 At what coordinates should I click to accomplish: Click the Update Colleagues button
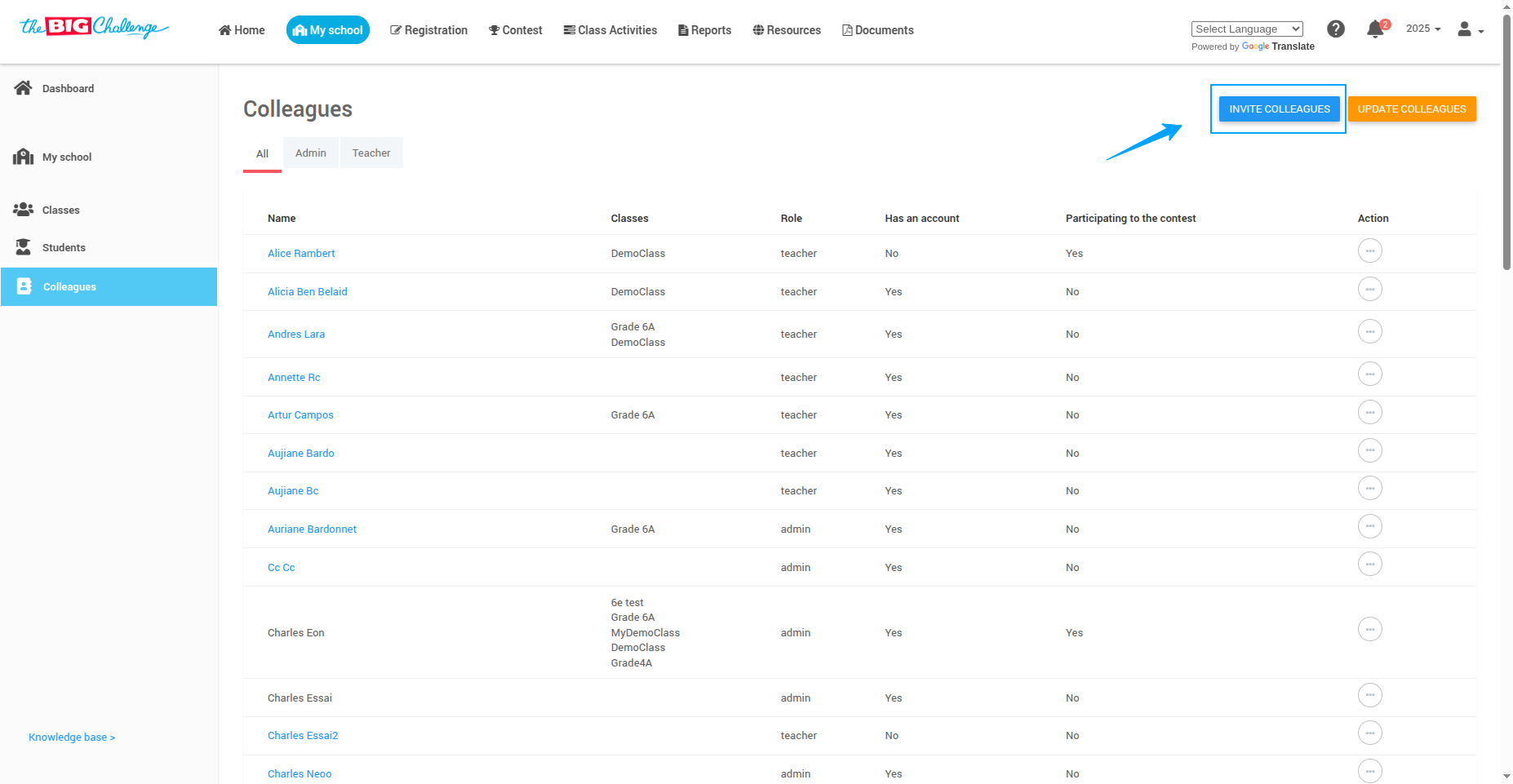coord(1412,109)
